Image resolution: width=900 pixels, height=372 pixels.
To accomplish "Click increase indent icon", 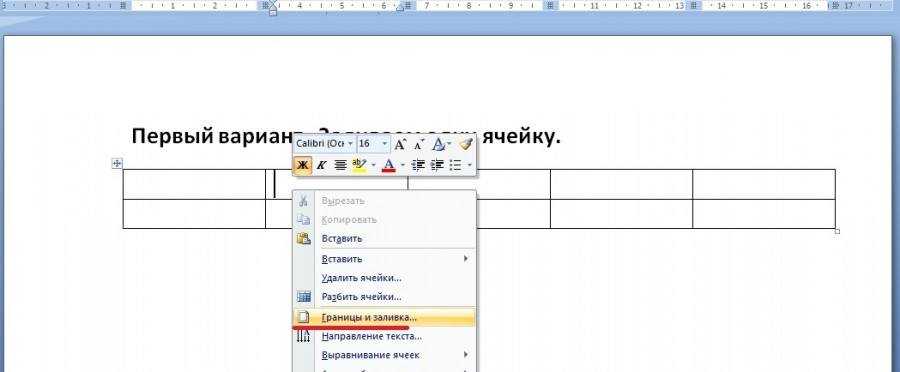I will (x=437, y=165).
